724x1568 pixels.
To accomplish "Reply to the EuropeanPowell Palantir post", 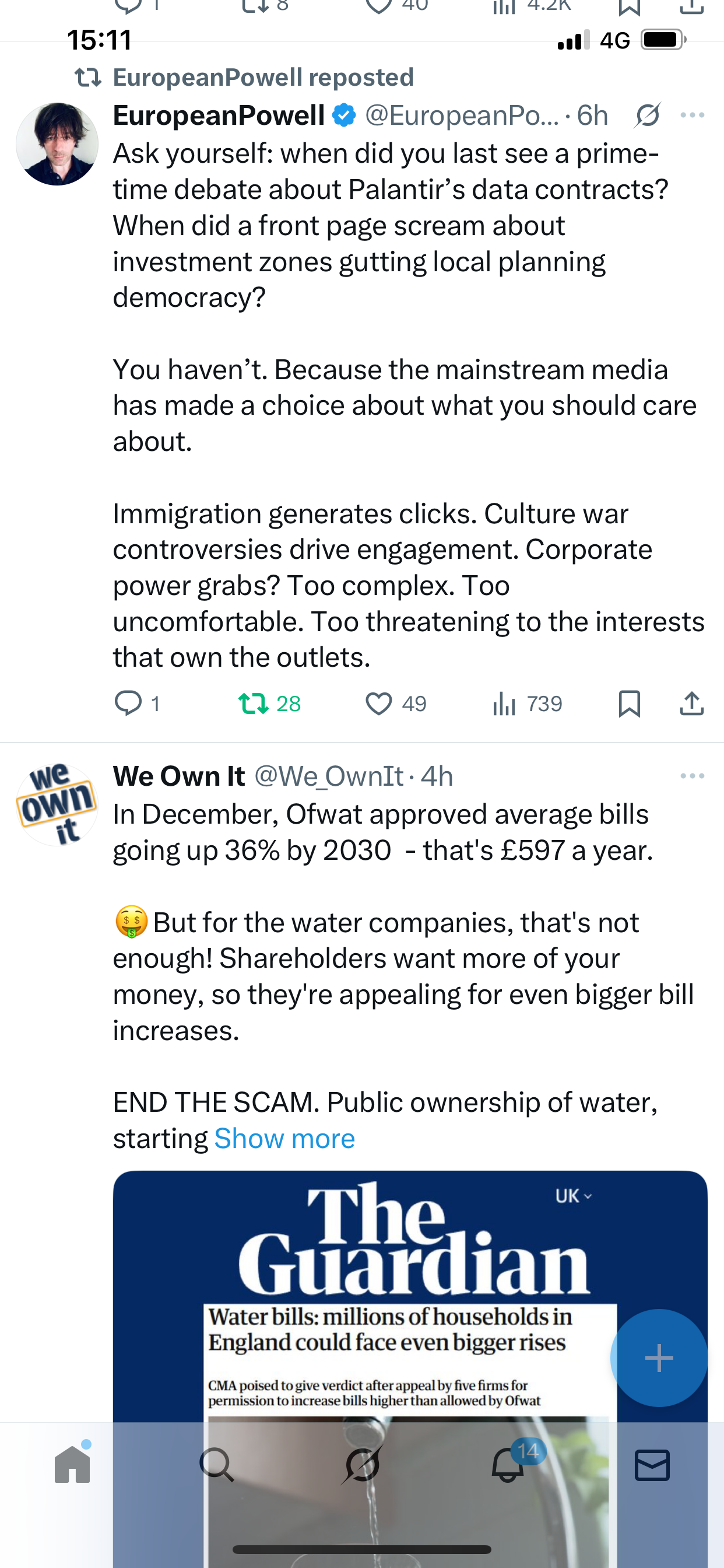I will point(128,703).
